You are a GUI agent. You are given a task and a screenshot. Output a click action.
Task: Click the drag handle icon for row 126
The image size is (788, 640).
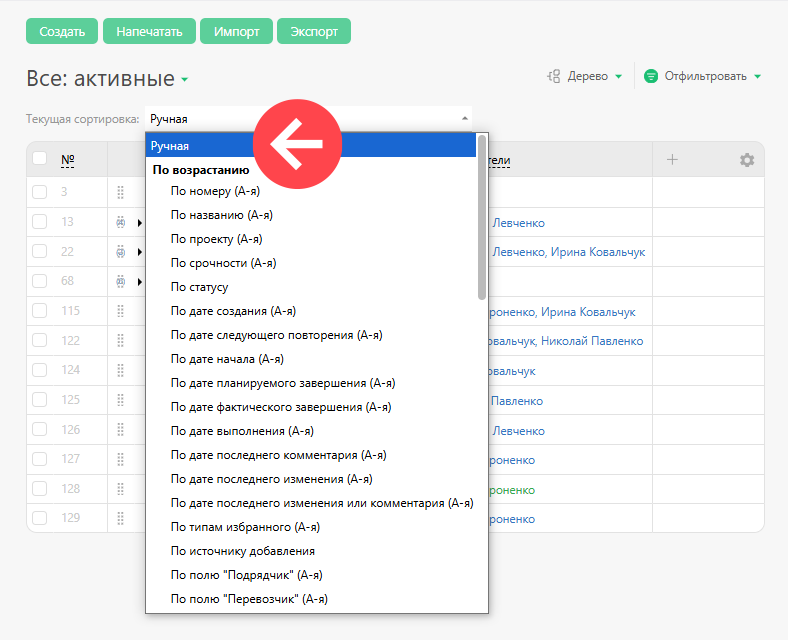121,430
